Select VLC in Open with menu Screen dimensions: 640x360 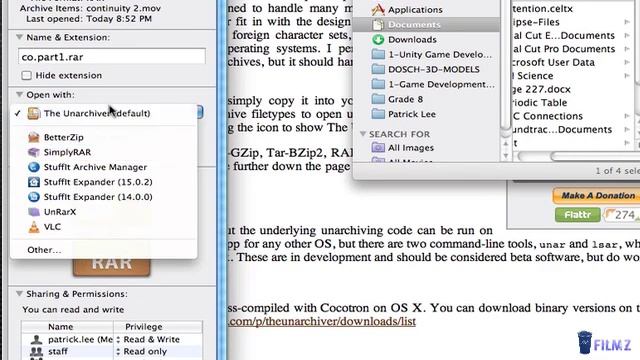104,227
